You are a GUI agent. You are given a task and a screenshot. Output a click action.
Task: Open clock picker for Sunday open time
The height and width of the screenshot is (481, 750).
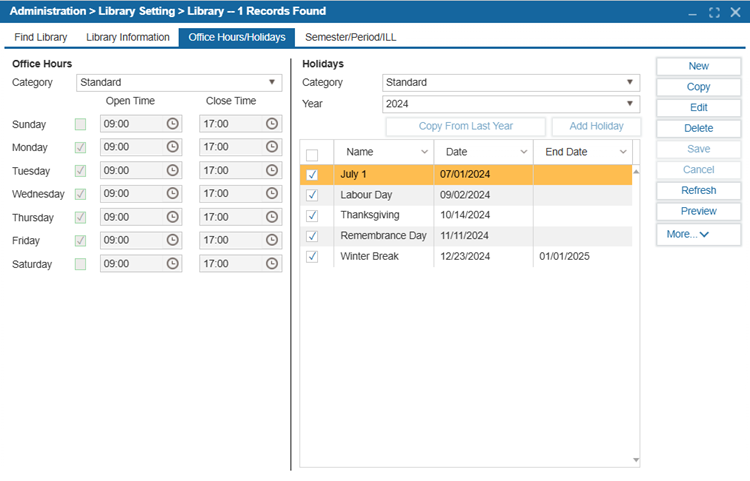tap(173, 124)
